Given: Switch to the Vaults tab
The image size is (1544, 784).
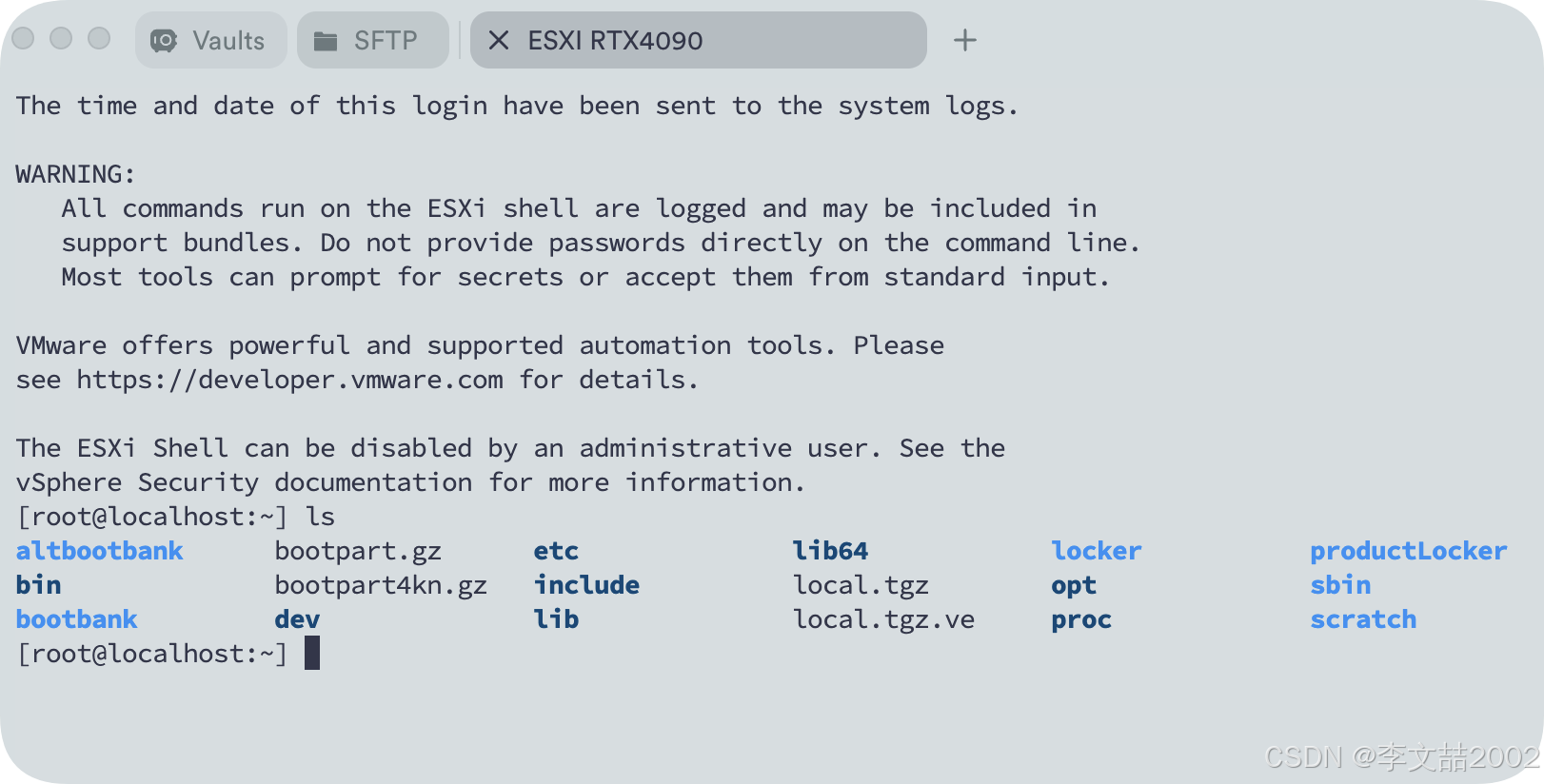Looking at the screenshot, I should [x=210, y=40].
